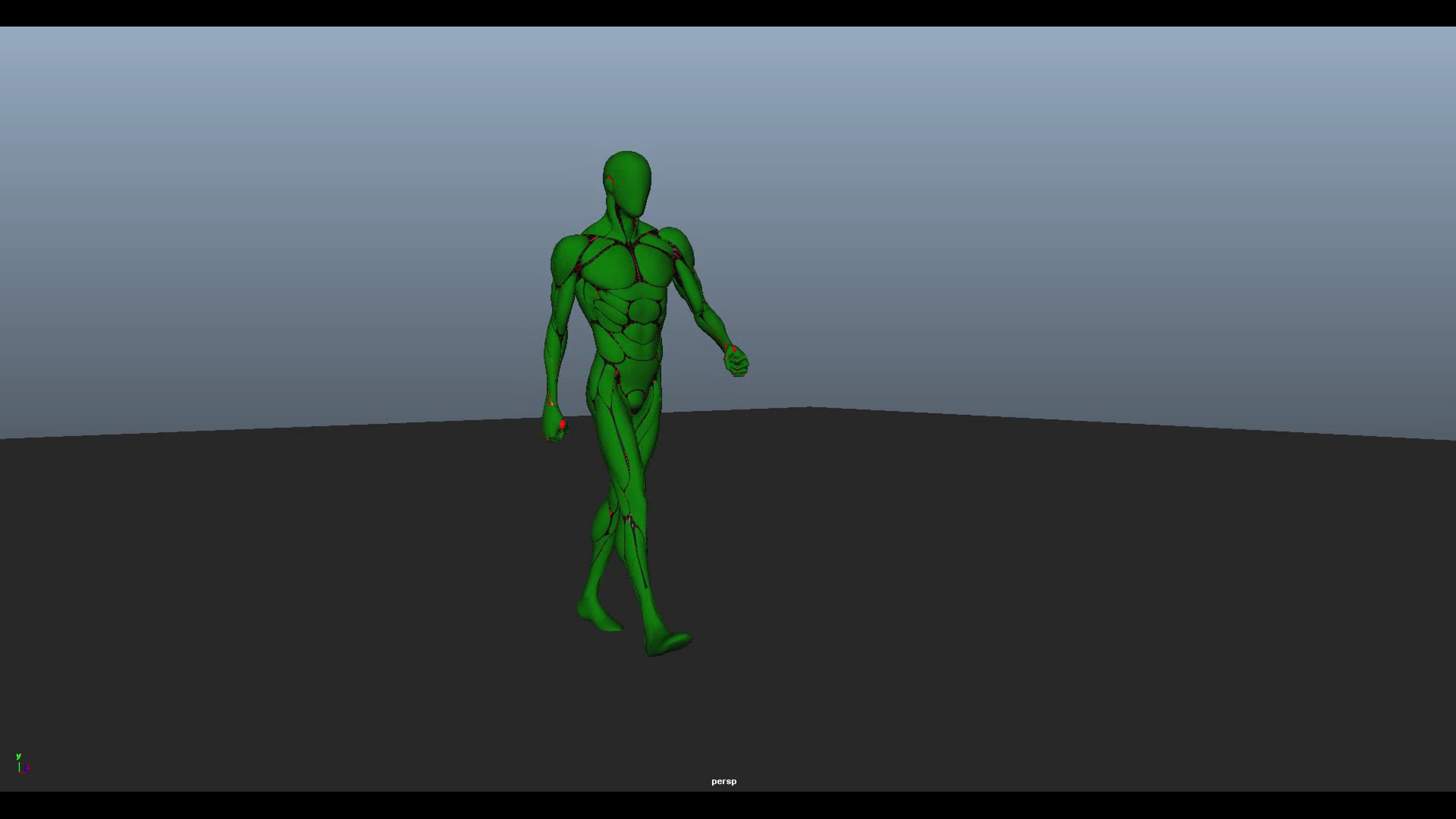Click the rounded shoulder beside the lower-fist arm
This screenshot has width=1456, height=819.
click(567, 256)
